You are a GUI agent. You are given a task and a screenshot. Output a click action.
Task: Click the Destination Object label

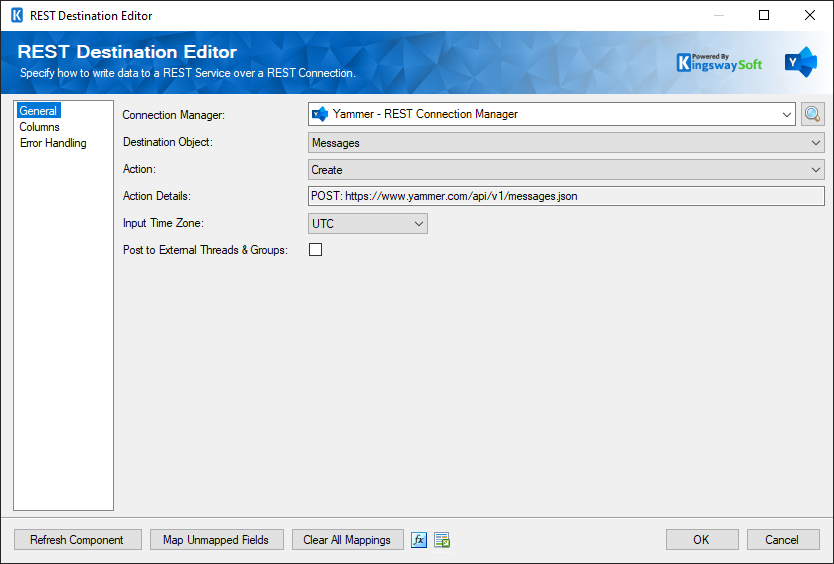[168, 142]
